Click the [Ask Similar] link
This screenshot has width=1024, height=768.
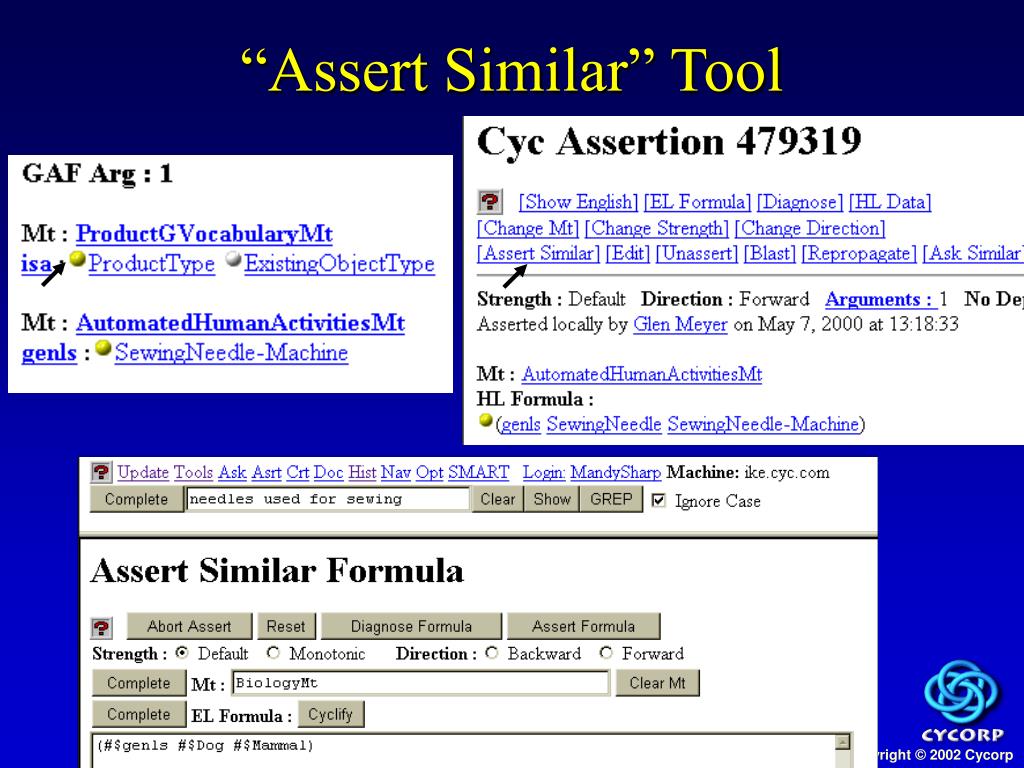pyautogui.click(x=973, y=253)
